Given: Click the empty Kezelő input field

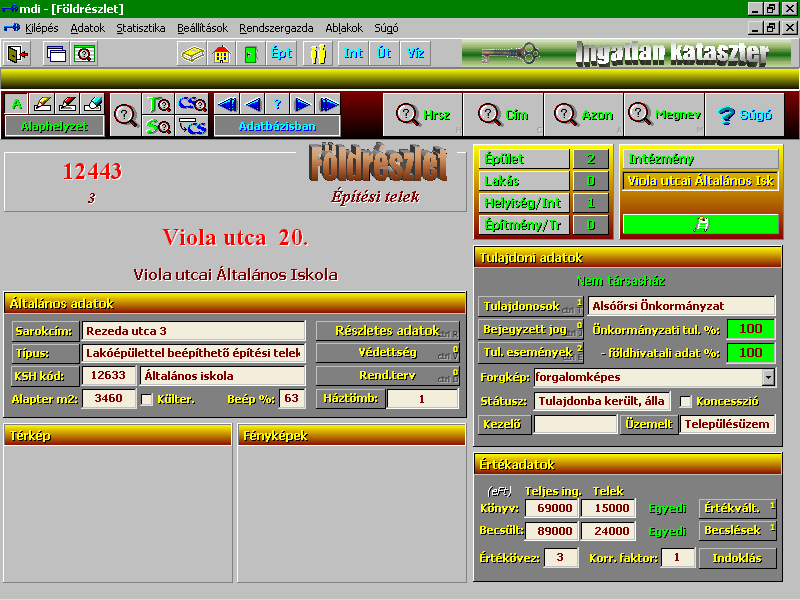Looking at the screenshot, I should click(x=575, y=424).
